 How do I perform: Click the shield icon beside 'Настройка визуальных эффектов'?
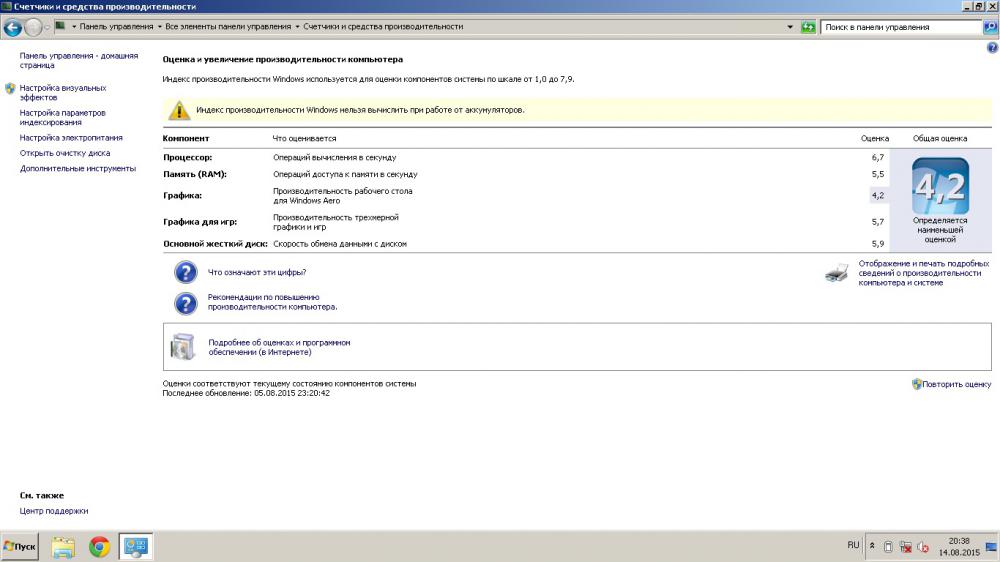(x=10, y=89)
